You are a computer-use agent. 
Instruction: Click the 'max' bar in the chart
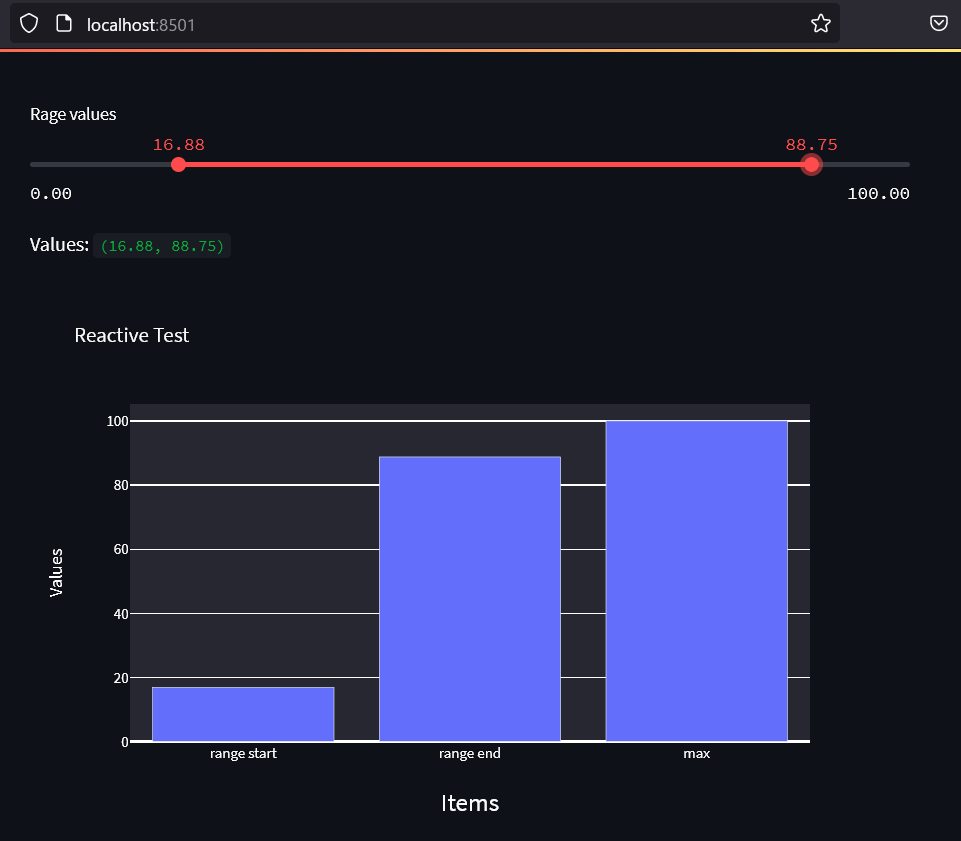coord(696,580)
